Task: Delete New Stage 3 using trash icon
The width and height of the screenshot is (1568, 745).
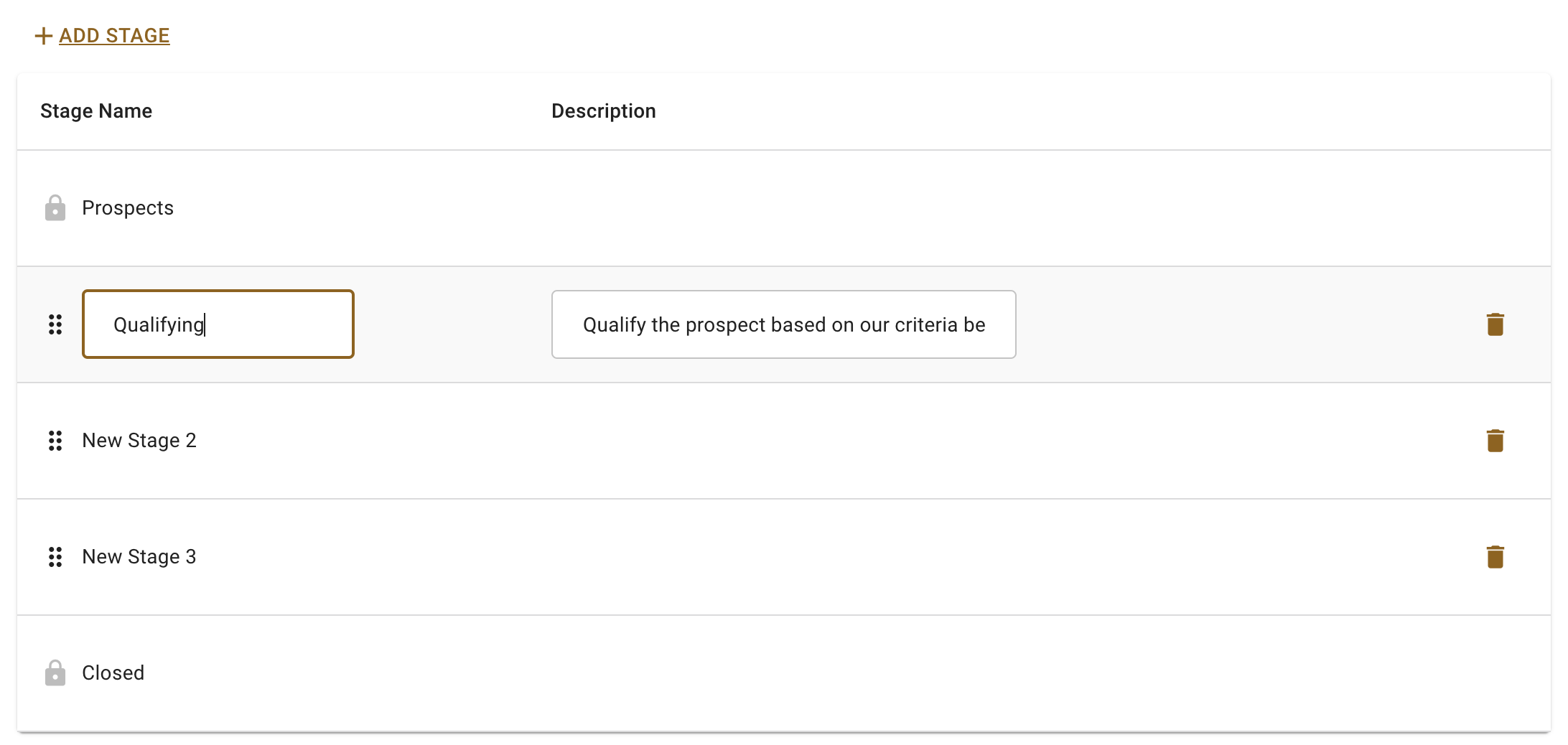Action: coord(1495,557)
